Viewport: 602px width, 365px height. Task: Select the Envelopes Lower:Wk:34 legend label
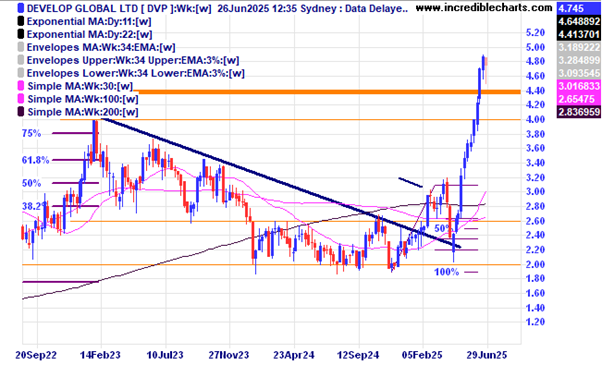(136, 73)
